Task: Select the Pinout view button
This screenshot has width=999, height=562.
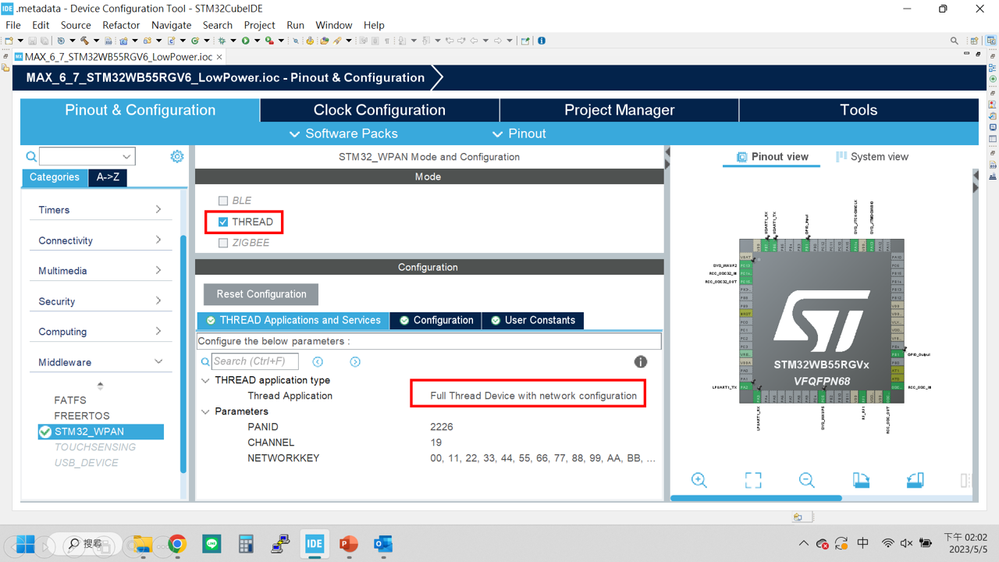Action: [x=772, y=157]
